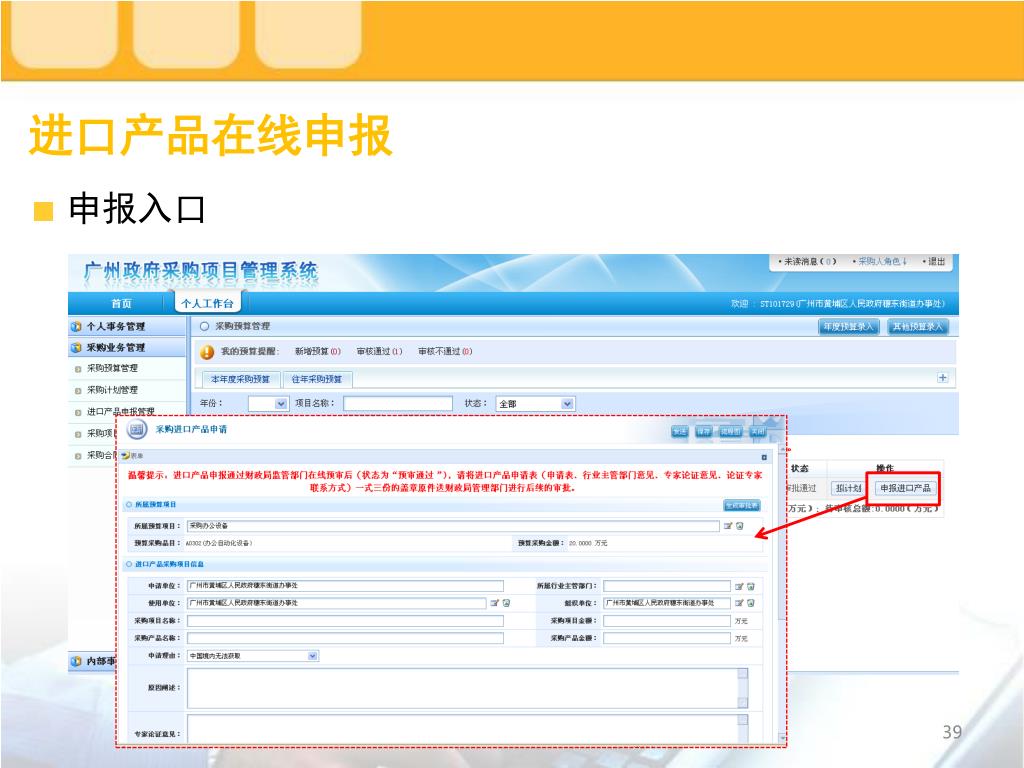This screenshot has width=1024, height=768.
Task: Select the 往年采购预算 tab
Action: click(x=317, y=379)
